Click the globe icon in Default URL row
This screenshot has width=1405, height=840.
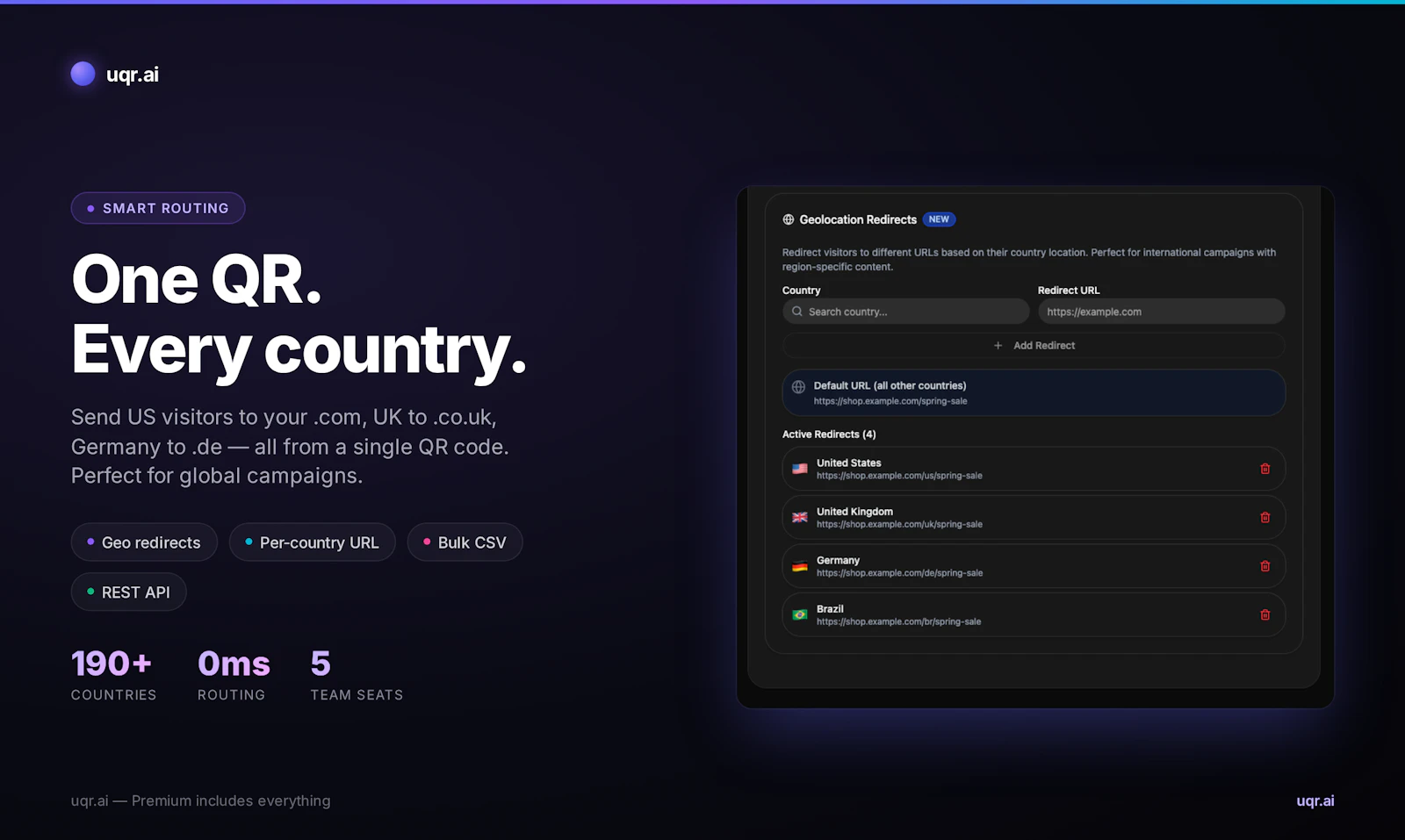click(x=798, y=387)
